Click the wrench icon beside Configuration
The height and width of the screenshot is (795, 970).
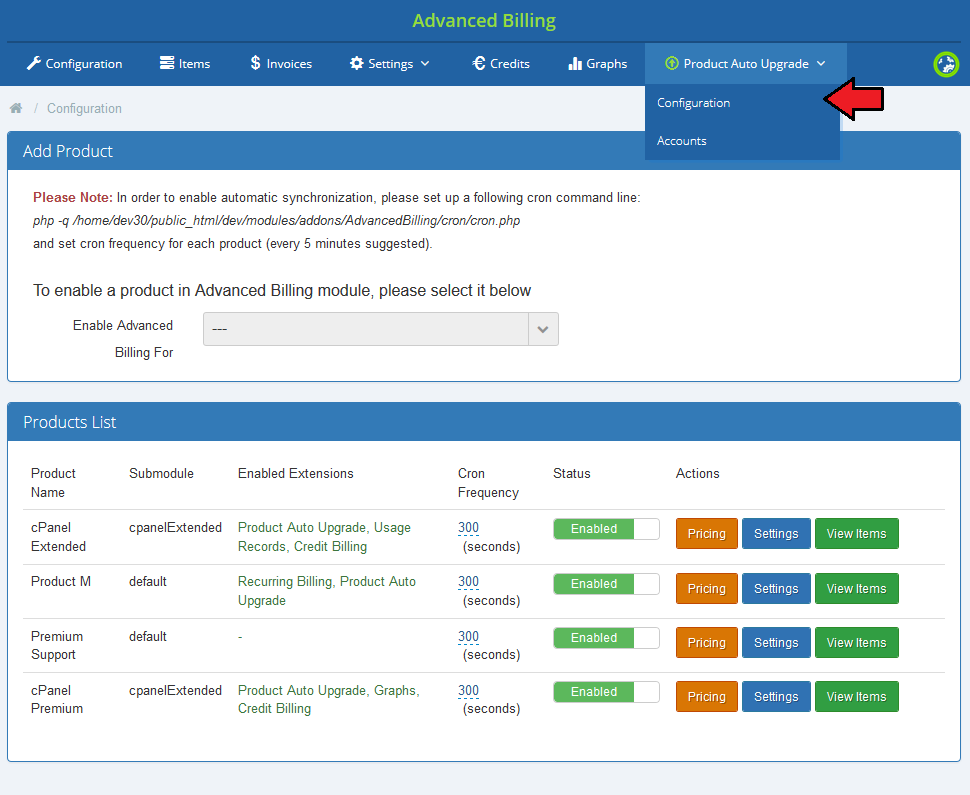pyautogui.click(x=33, y=63)
